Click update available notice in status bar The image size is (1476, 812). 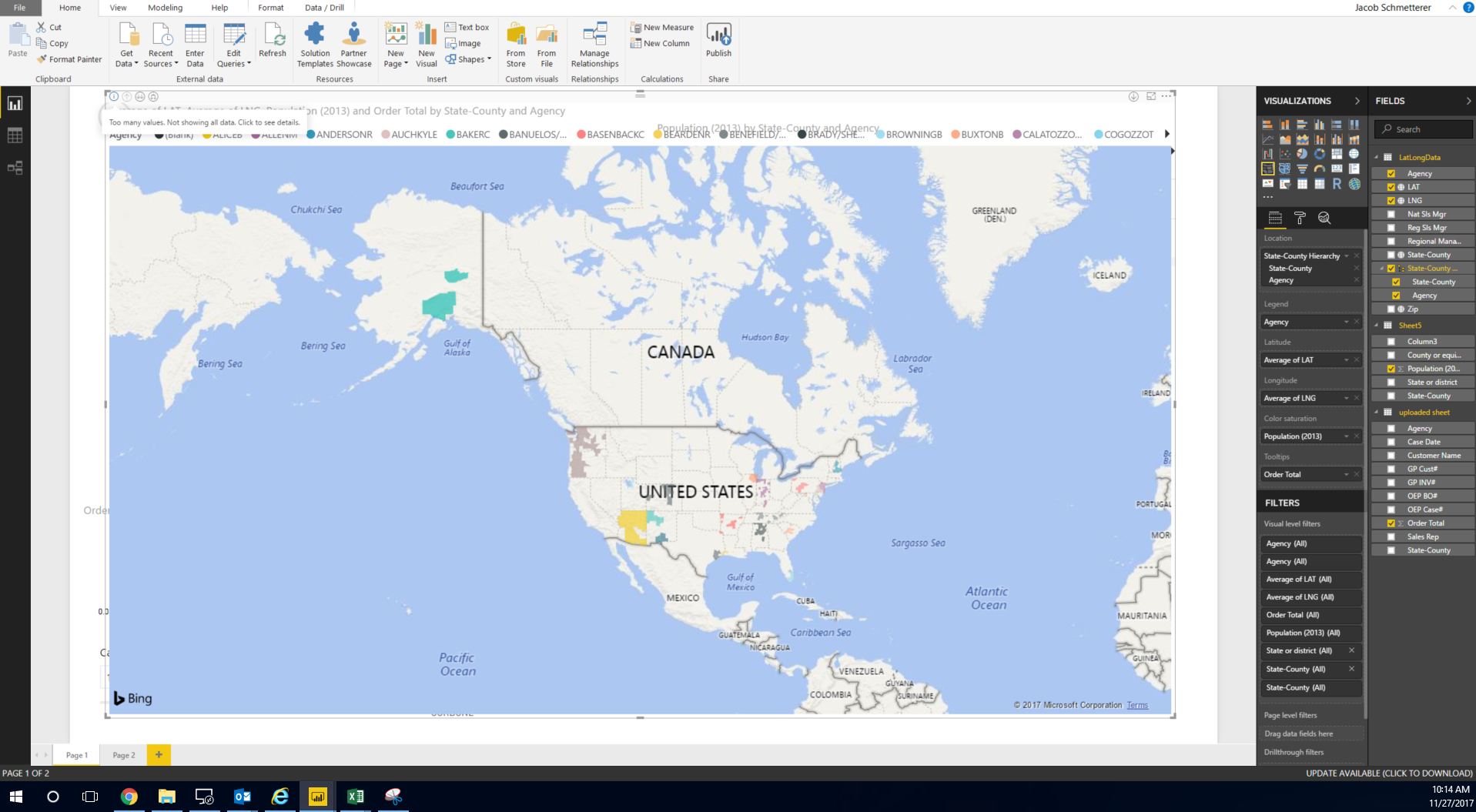pos(1389,773)
